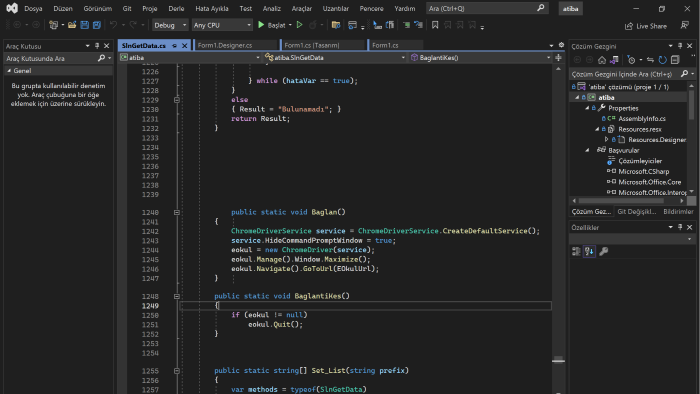This screenshot has width=700, height=394.
Task: Pin the Araç Kutusu panel
Action: [97, 46]
